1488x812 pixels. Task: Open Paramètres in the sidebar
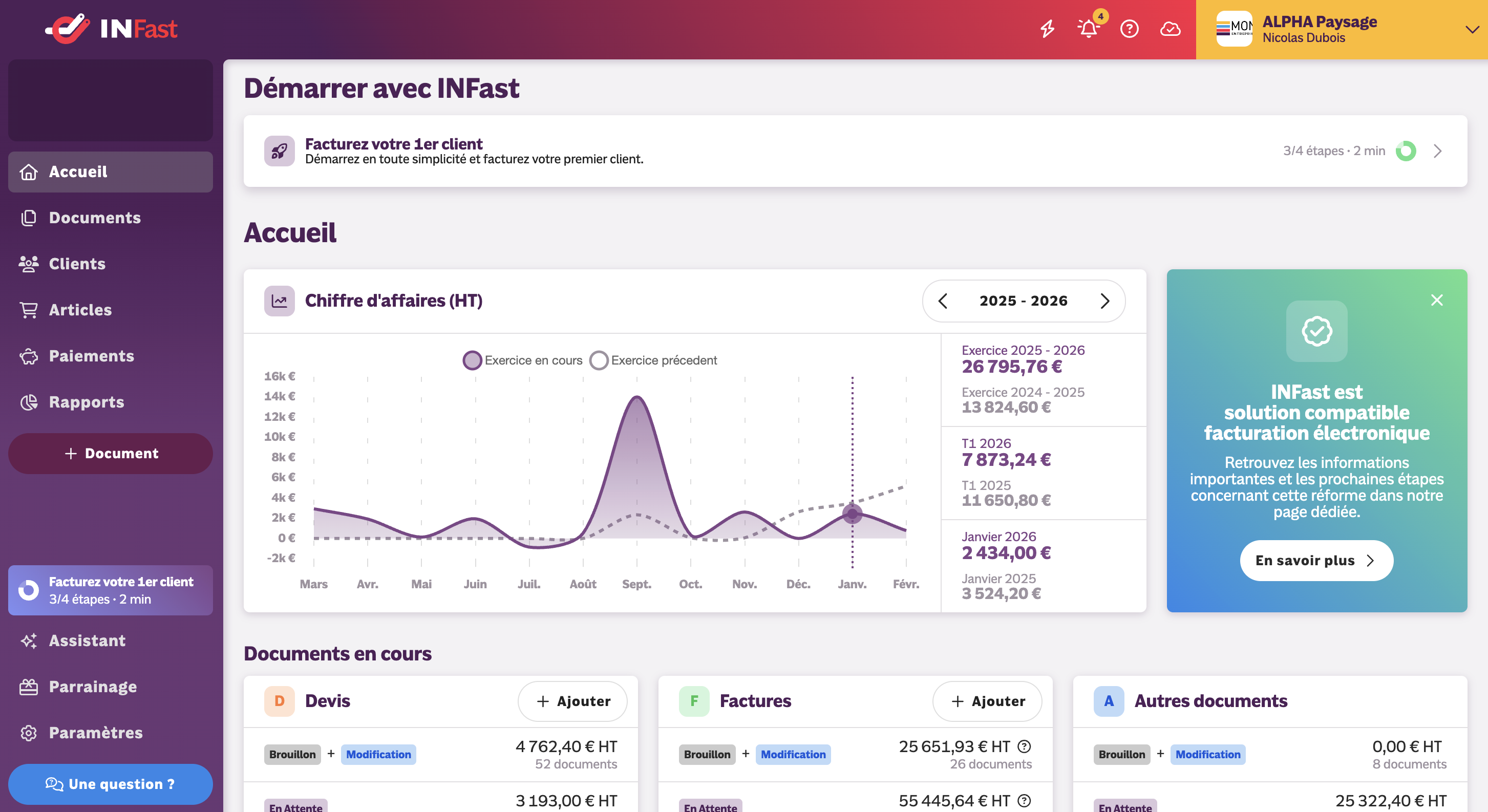110,733
